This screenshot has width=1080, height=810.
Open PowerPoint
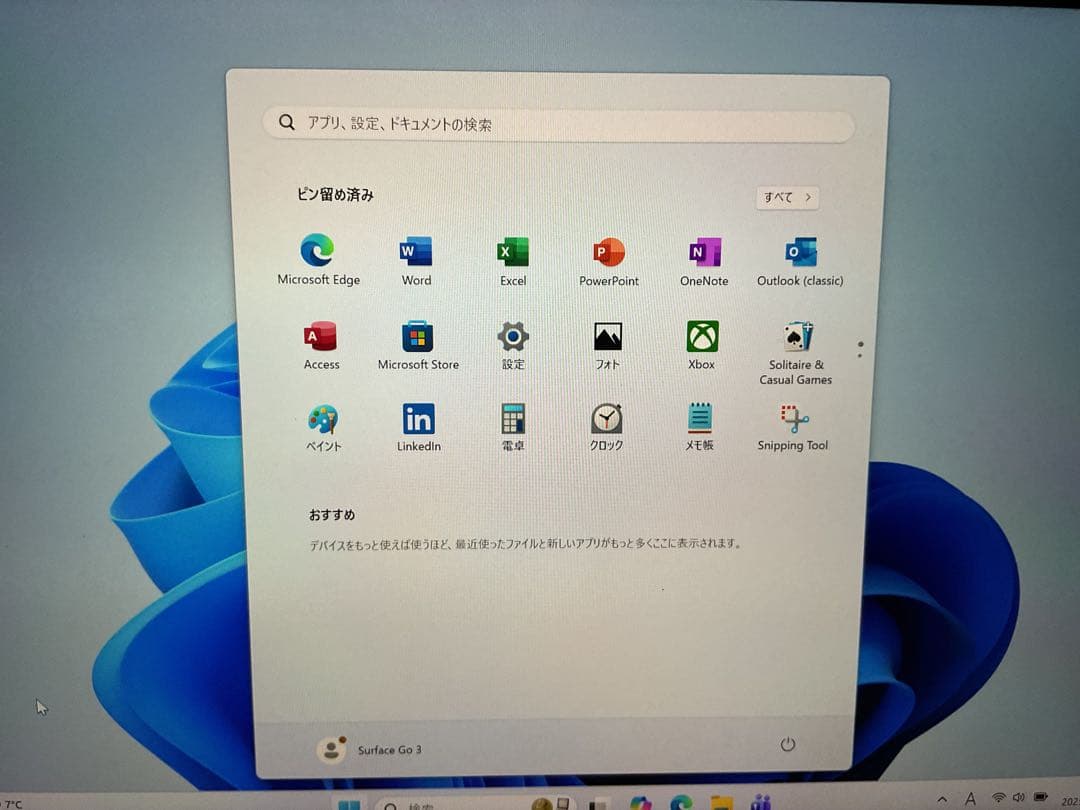[x=607, y=252]
